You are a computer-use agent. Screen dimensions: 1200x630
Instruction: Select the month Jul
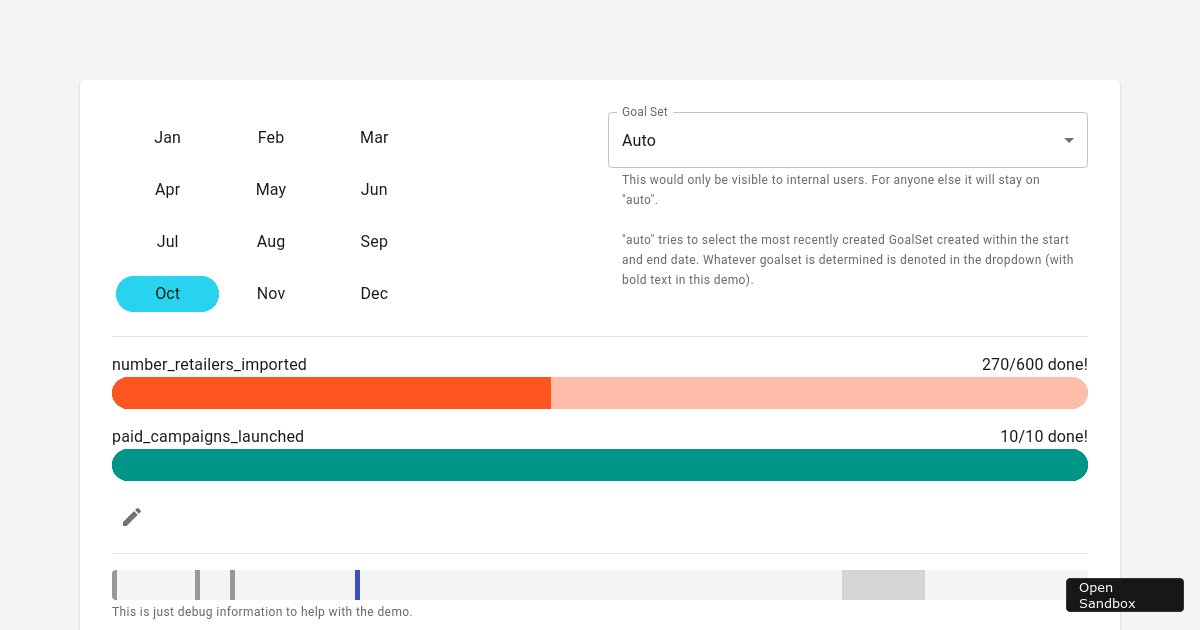click(167, 241)
